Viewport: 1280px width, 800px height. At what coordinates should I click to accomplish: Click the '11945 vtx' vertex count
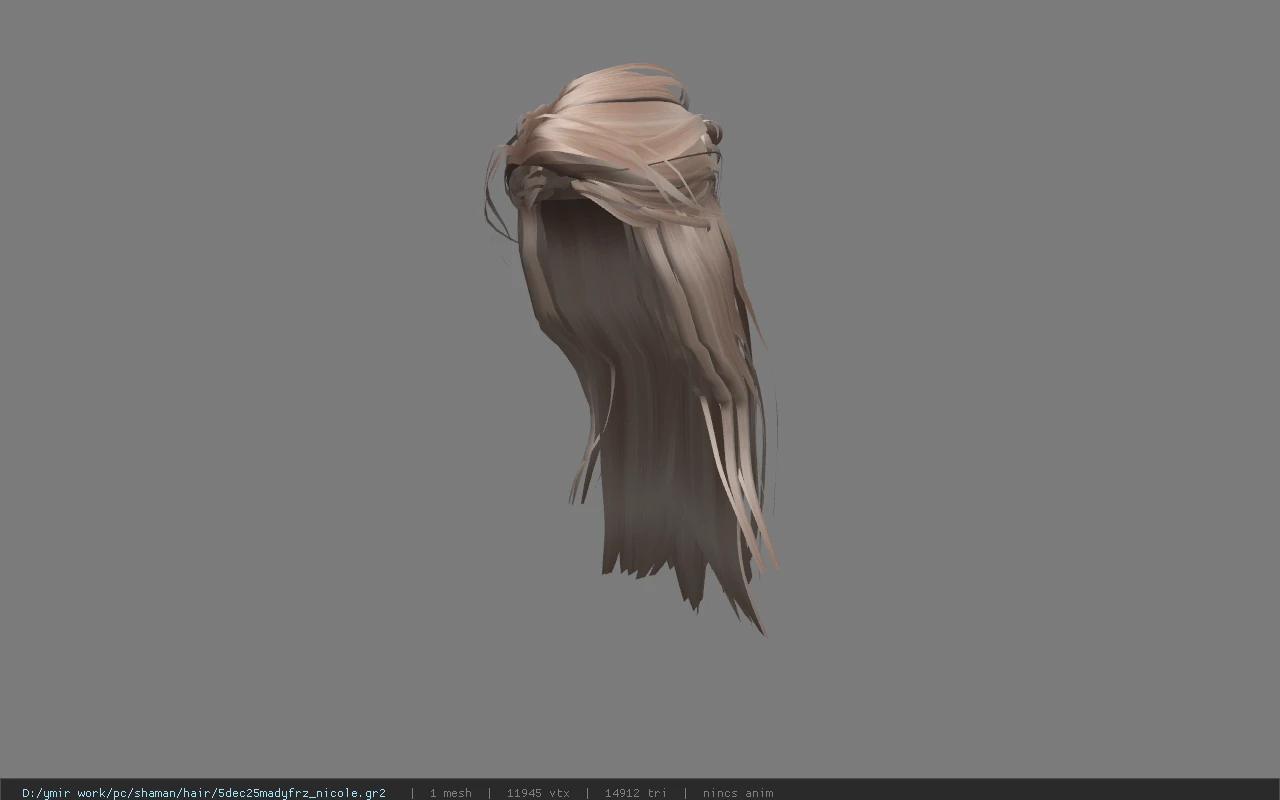click(x=538, y=793)
